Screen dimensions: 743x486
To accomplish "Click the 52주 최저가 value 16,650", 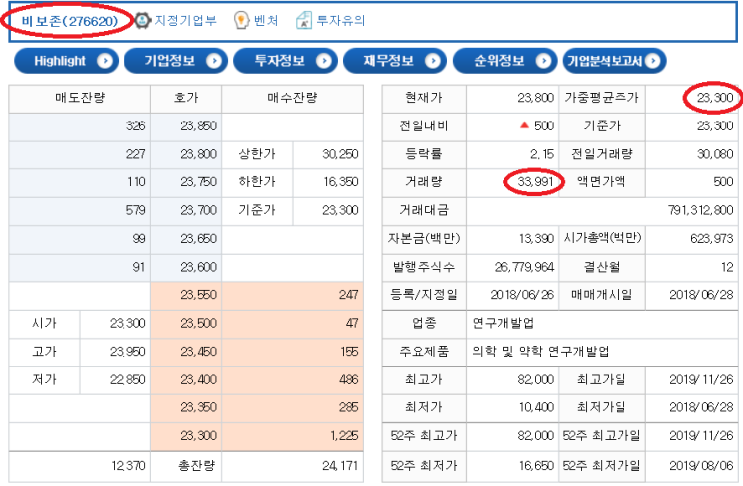I will (x=536, y=466).
